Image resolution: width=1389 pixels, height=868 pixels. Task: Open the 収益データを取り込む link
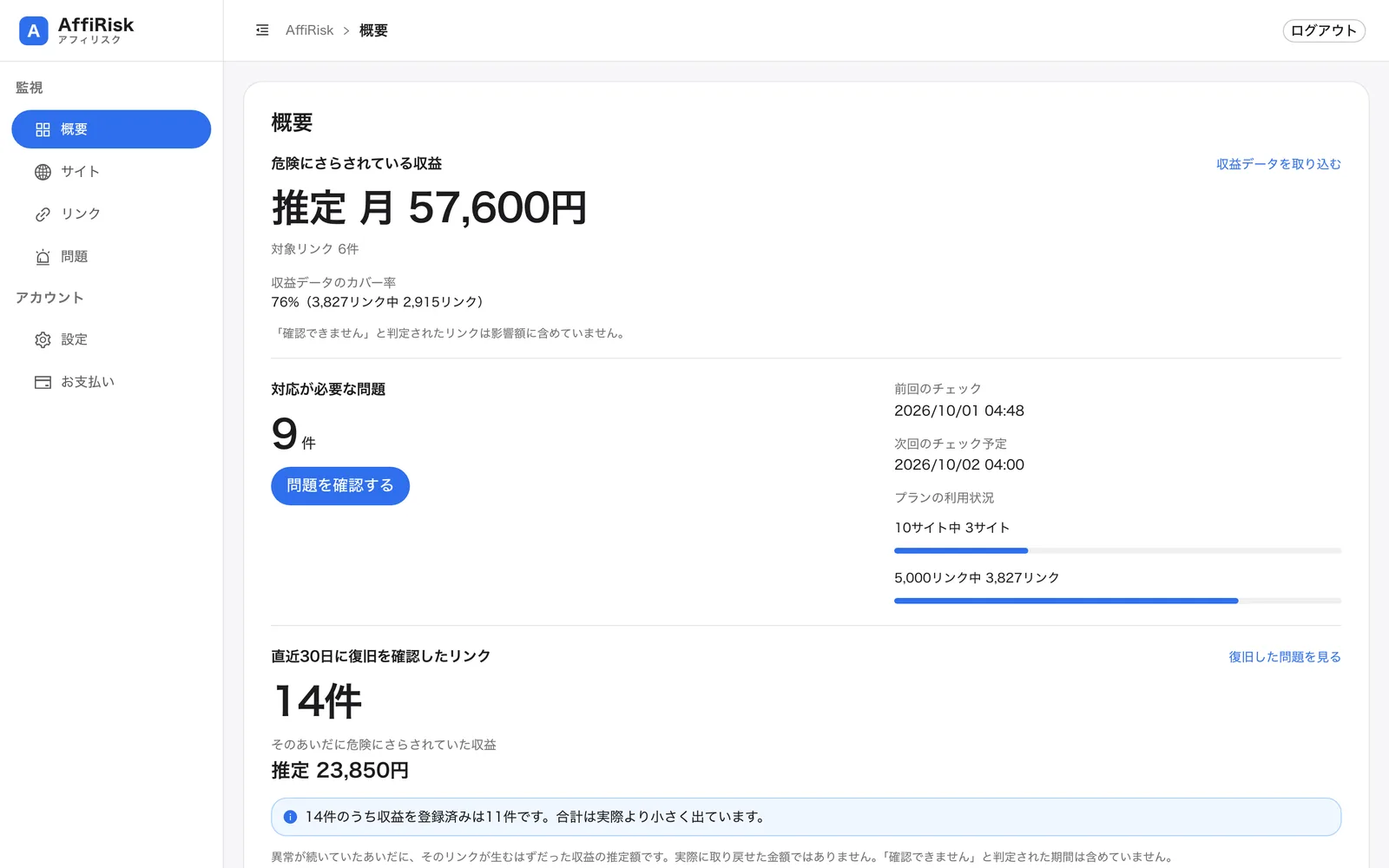click(1278, 164)
